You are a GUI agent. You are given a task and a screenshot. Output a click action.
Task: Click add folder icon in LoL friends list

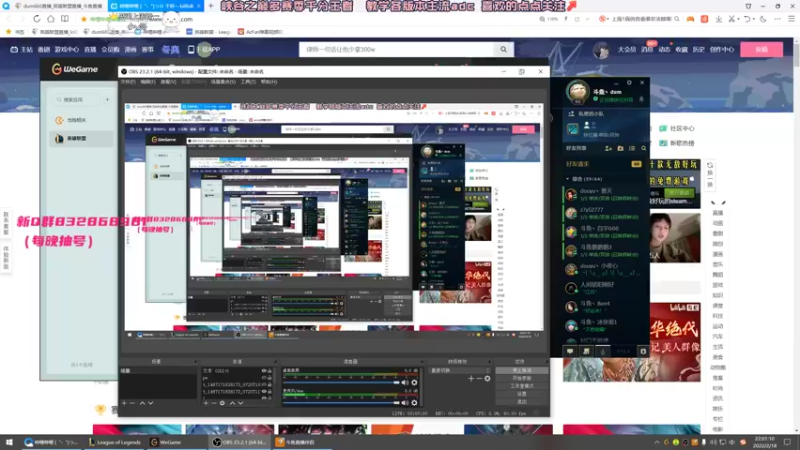pyautogui.click(x=620, y=148)
